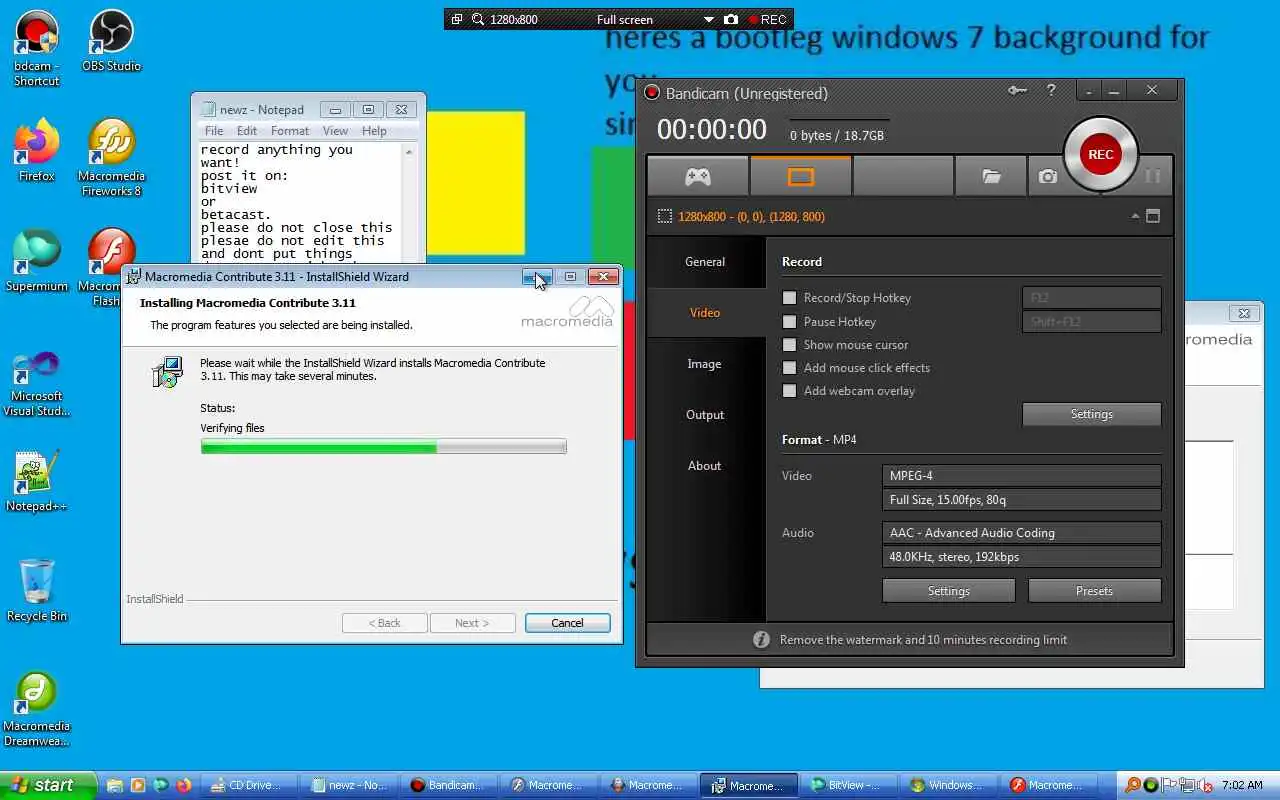Select the screen rectangle recording mode icon
Viewport: 1280px width, 800px height.
click(x=801, y=176)
